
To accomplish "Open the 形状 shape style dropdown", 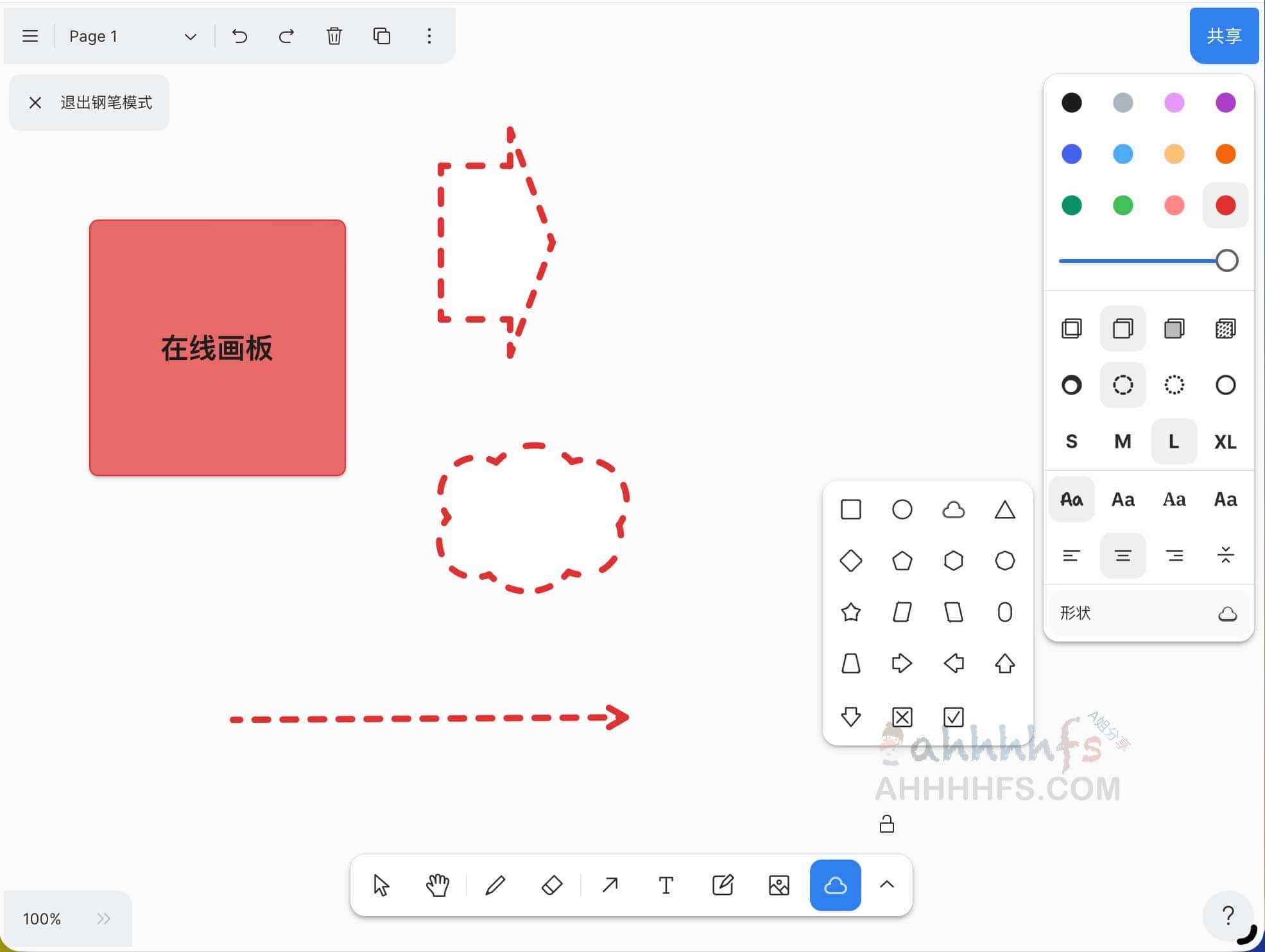I will click(1148, 614).
